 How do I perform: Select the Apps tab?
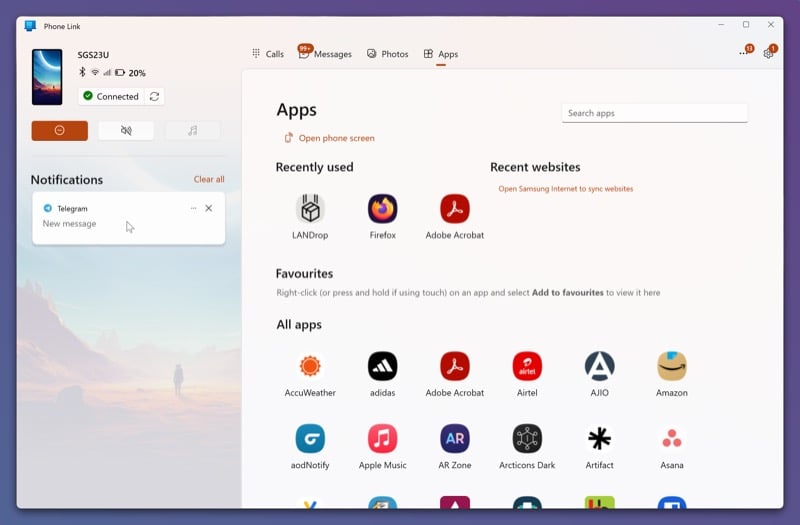tap(441, 54)
